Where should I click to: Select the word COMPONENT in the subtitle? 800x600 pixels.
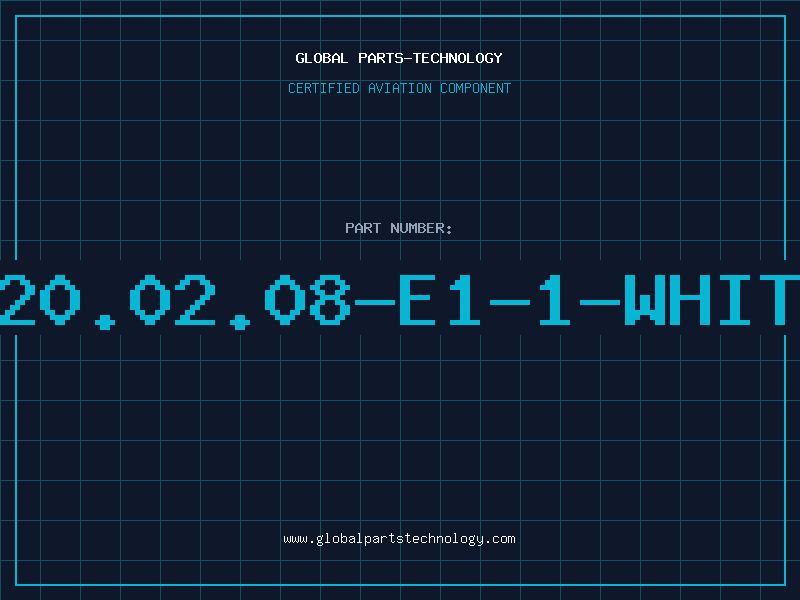click(476, 88)
